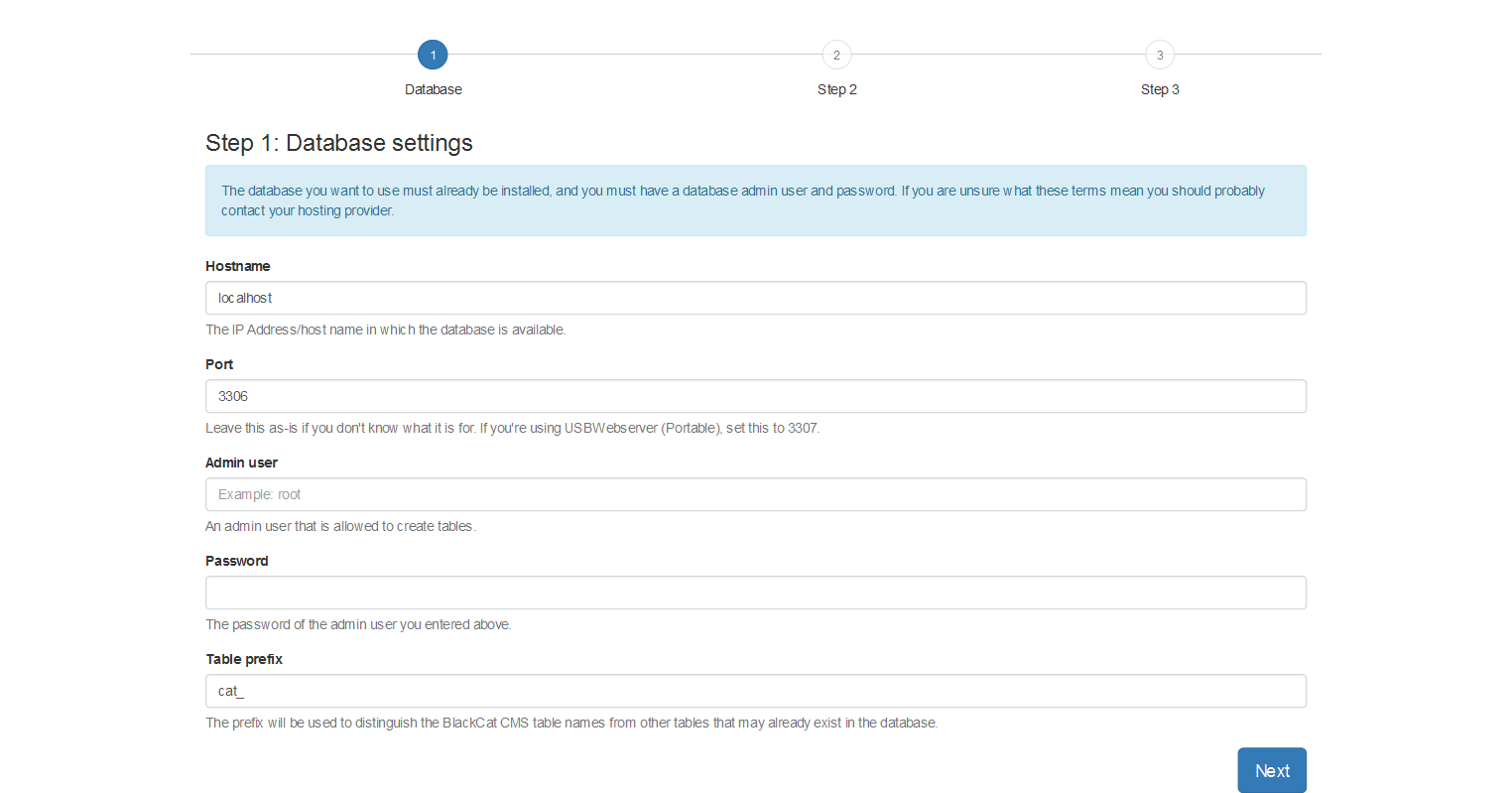Focus the empty Password input box

[756, 593]
